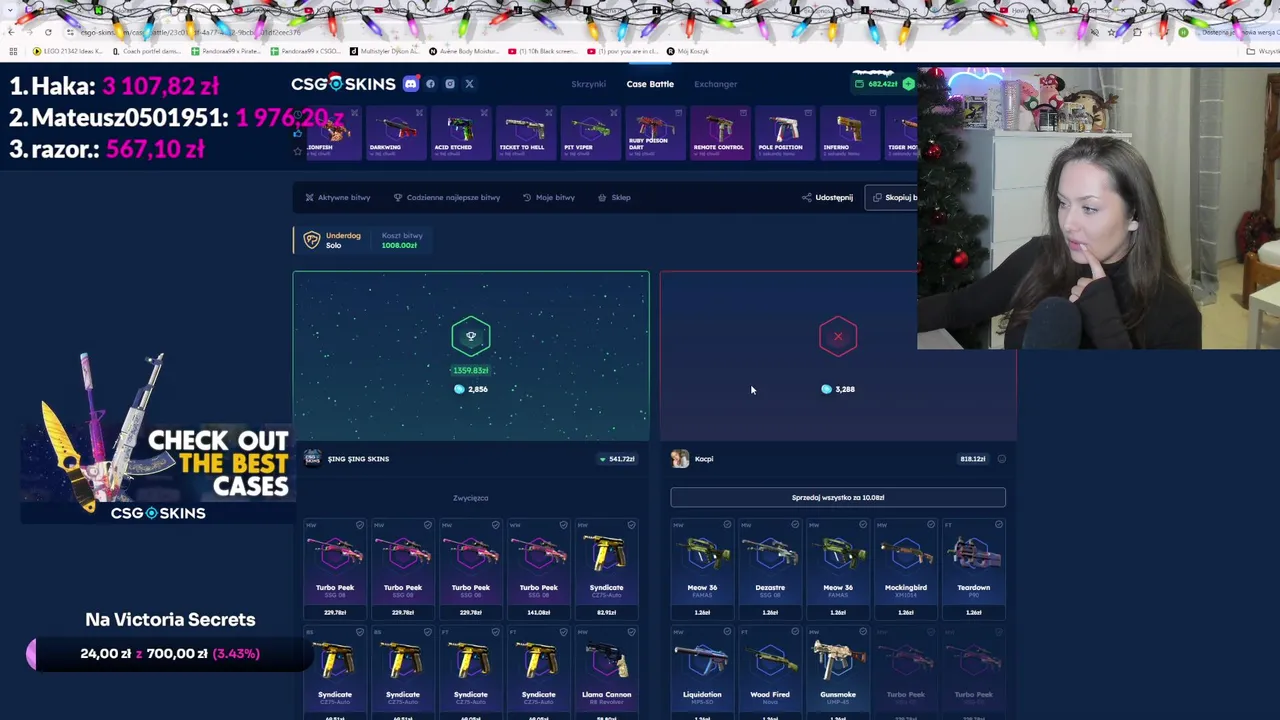Toggle checkmark on Turbo Peek 141.08zł card
Image resolution: width=1280 pixels, height=720 pixels.
(x=563, y=525)
